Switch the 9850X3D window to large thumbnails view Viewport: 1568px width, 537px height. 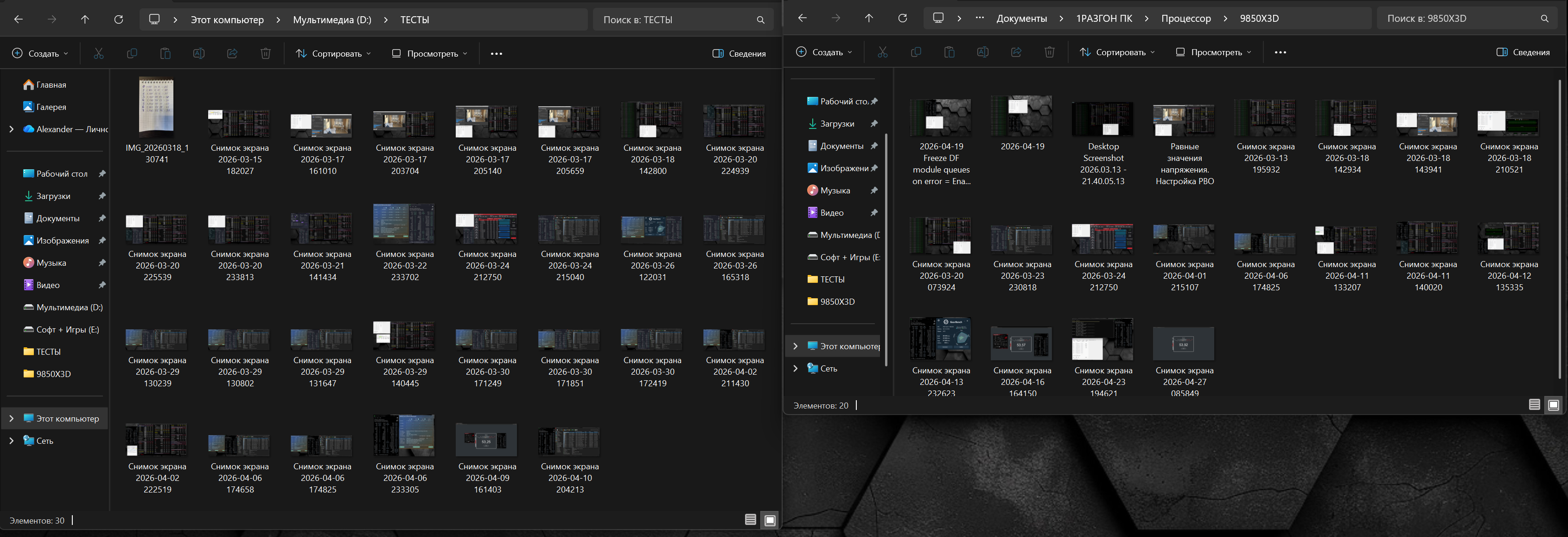[1553, 405]
